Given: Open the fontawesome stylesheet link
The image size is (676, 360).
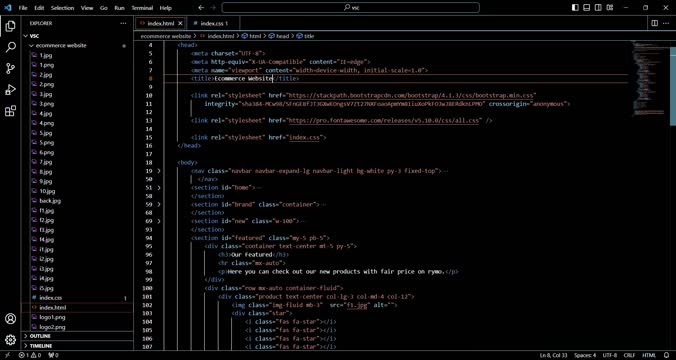Looking at the screenshot, I should click(384, 121).
